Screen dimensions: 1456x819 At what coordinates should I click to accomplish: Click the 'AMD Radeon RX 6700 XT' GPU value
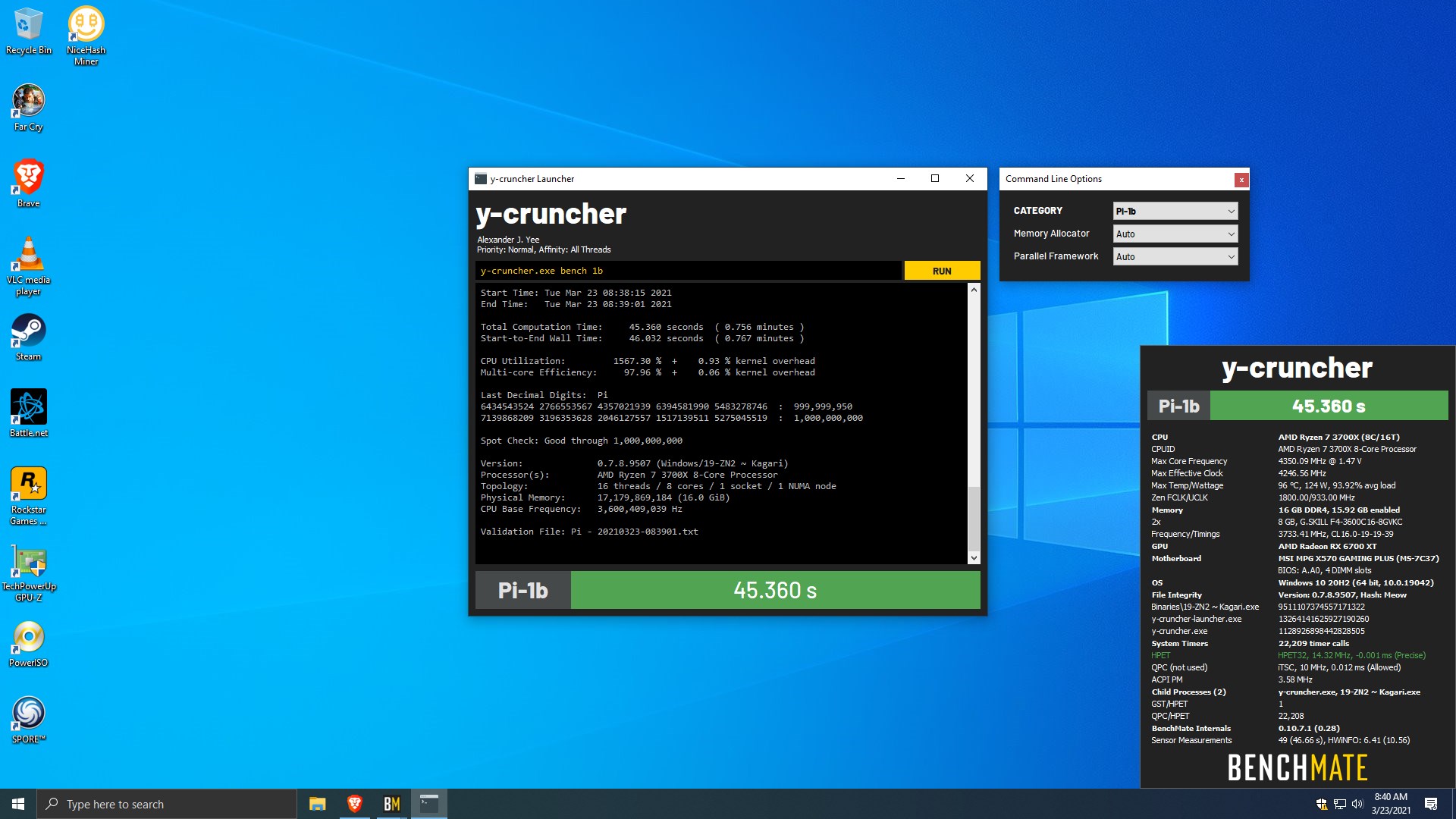1327,546
